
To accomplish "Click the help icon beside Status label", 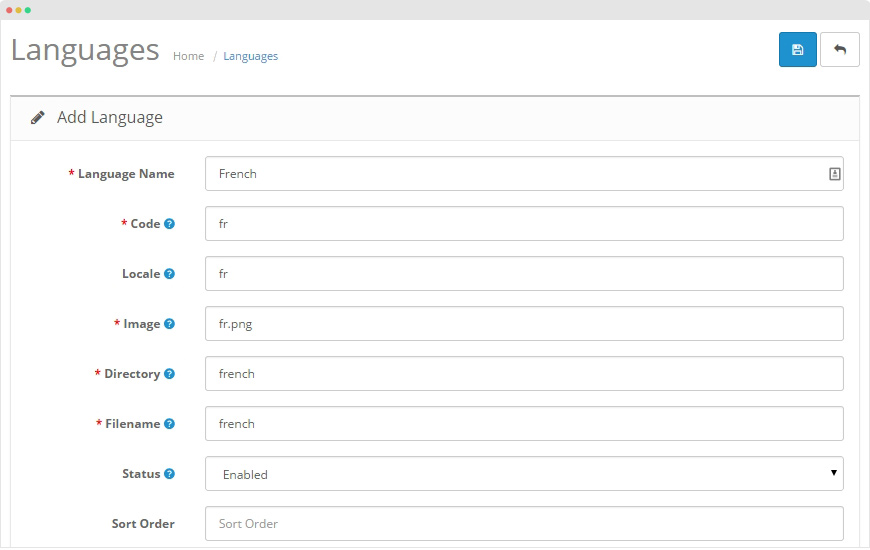I will coord(169,474).
